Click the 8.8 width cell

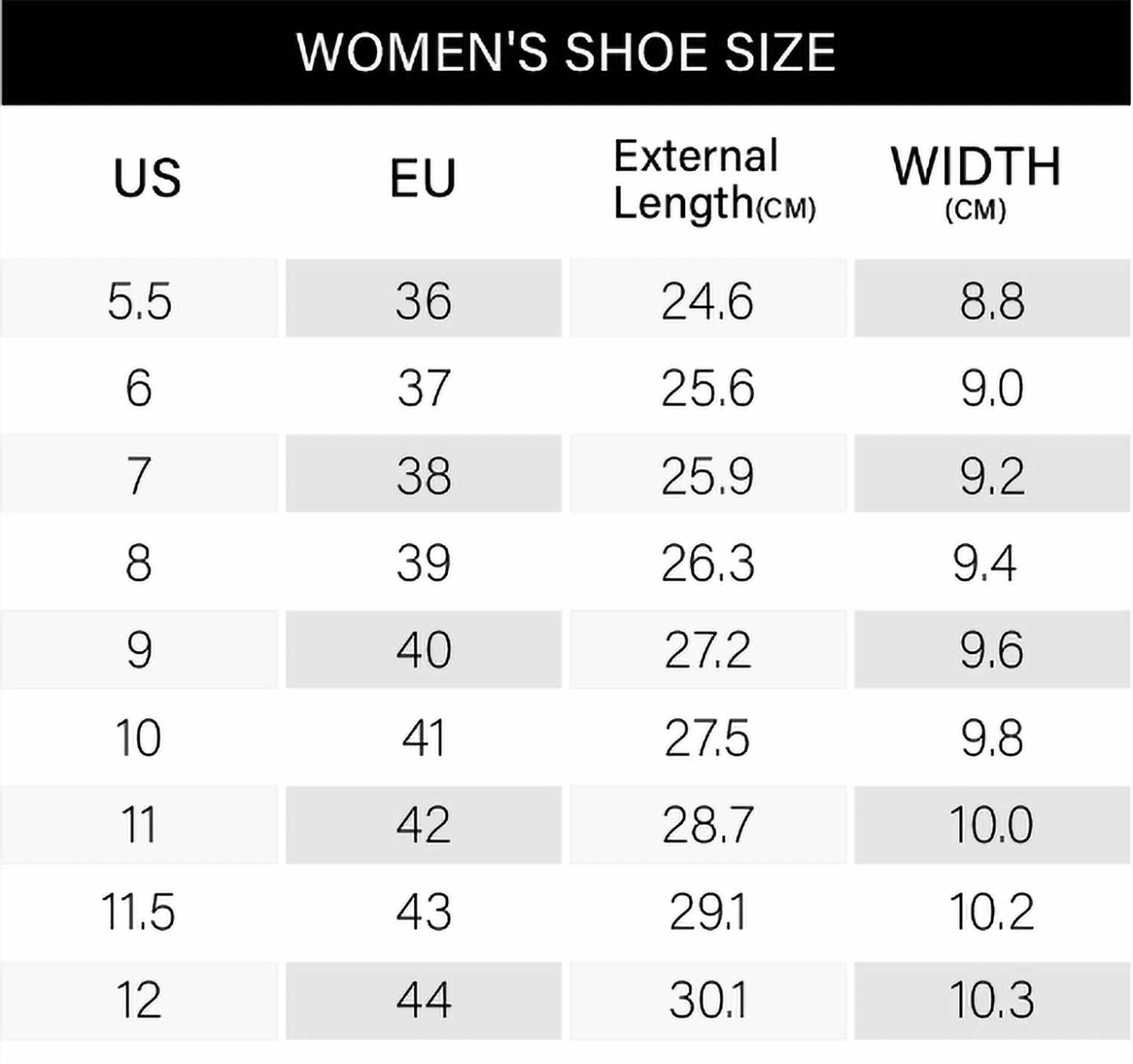[992, 300]
